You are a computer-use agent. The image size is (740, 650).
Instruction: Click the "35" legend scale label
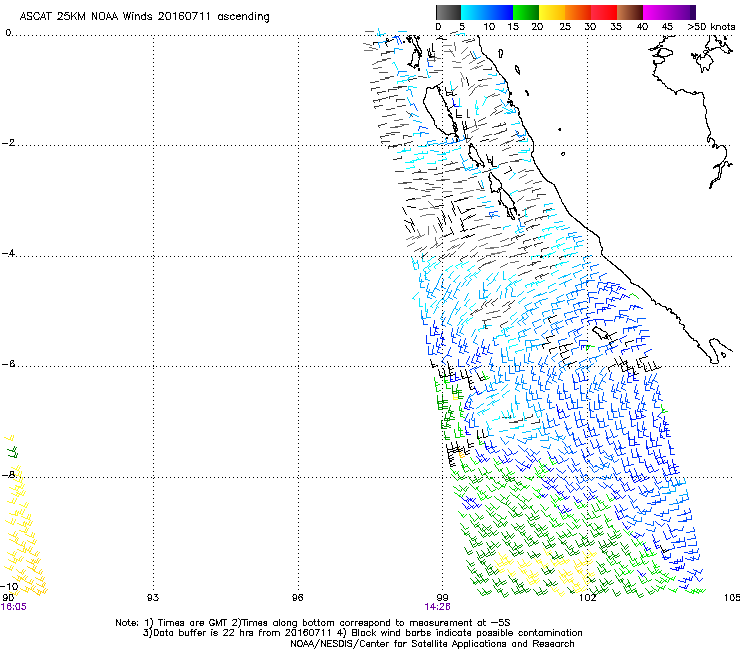pos(616,27)
